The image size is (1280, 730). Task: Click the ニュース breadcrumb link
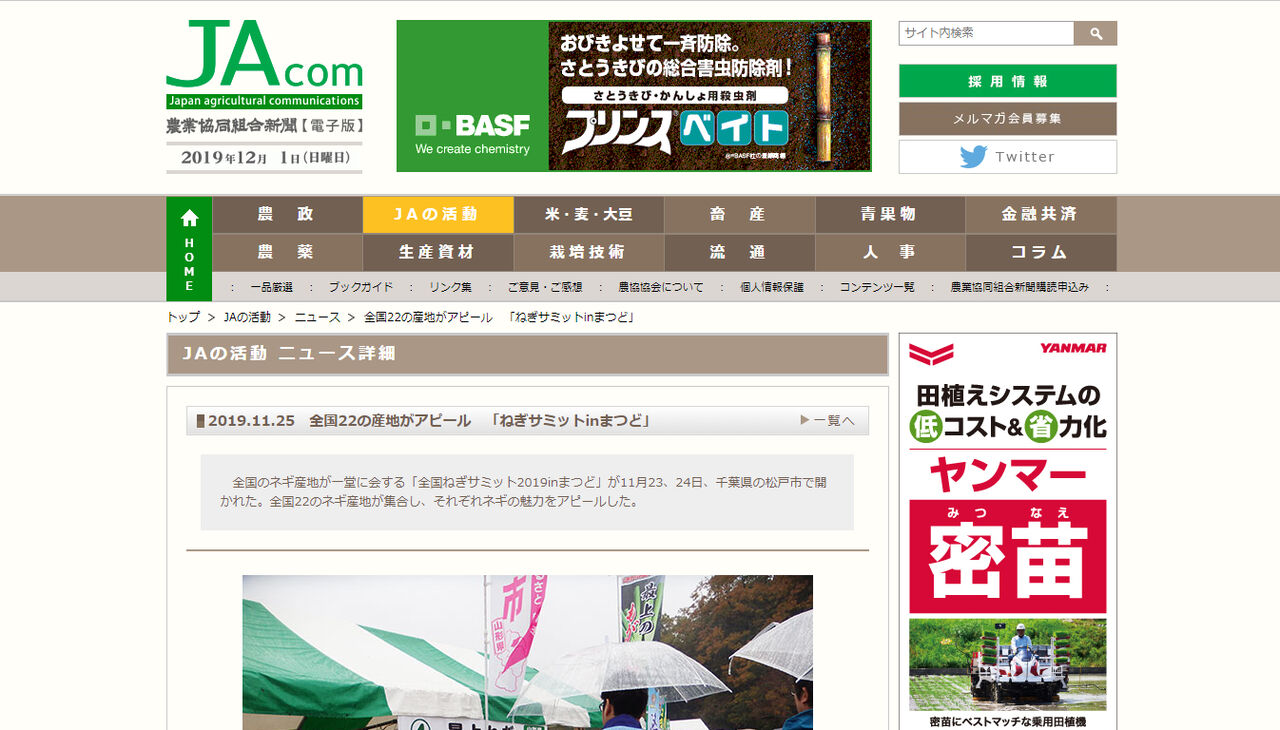317,317
